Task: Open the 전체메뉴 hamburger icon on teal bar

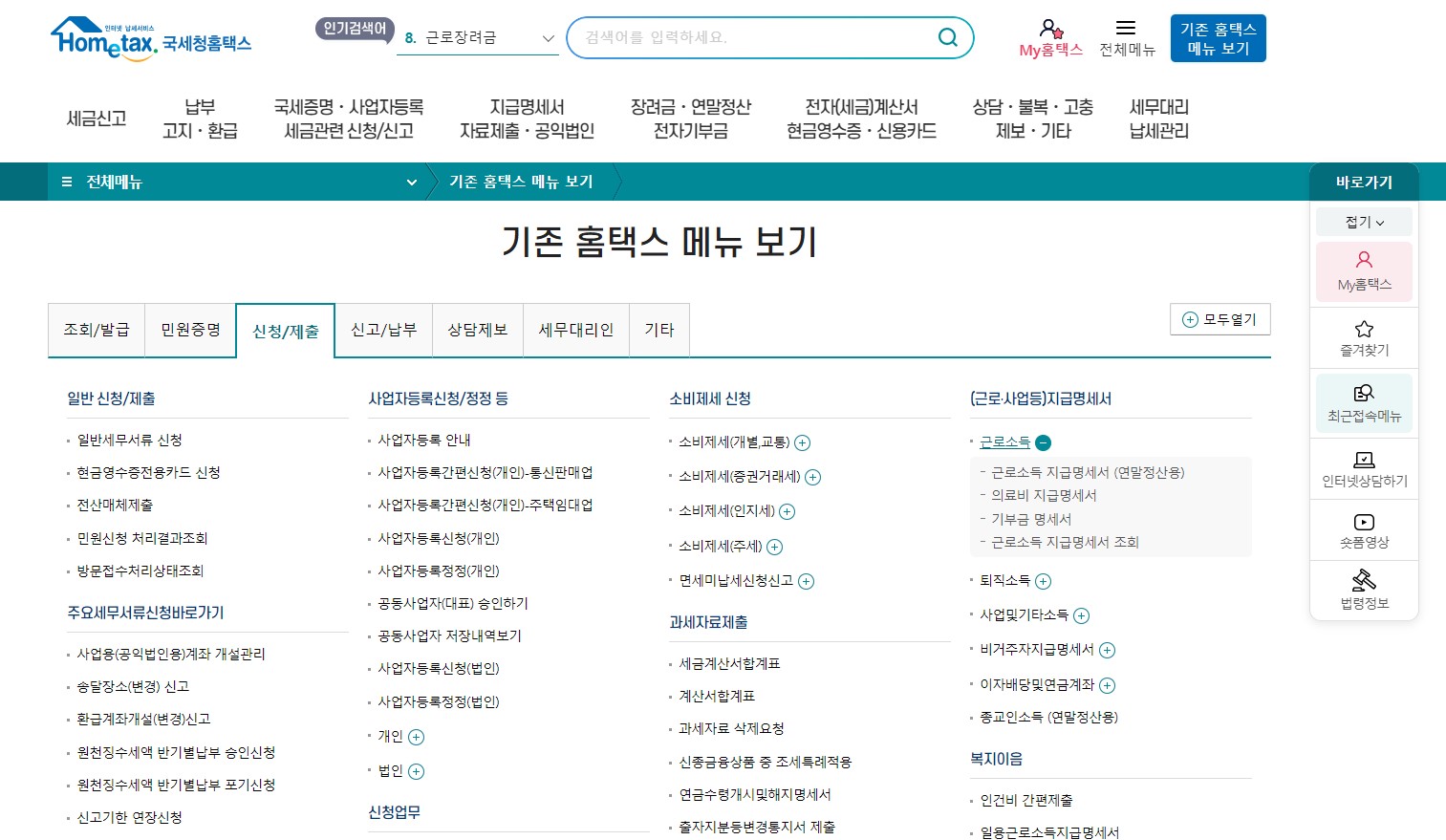Action: (x=66, y=182)
